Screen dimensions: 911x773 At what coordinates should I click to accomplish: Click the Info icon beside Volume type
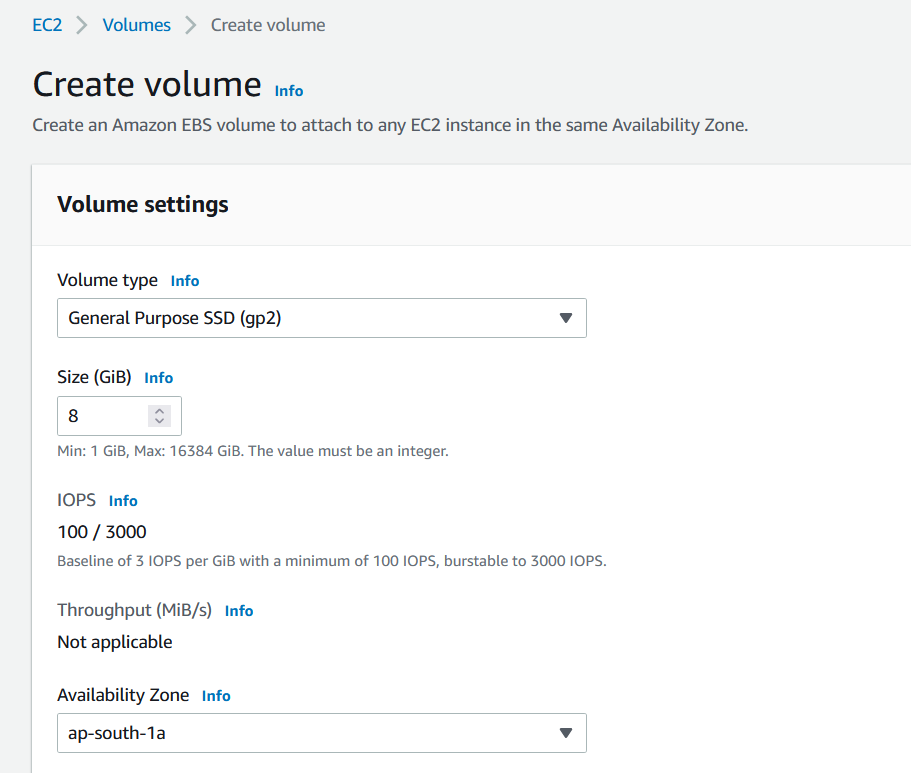click(184, 281)
